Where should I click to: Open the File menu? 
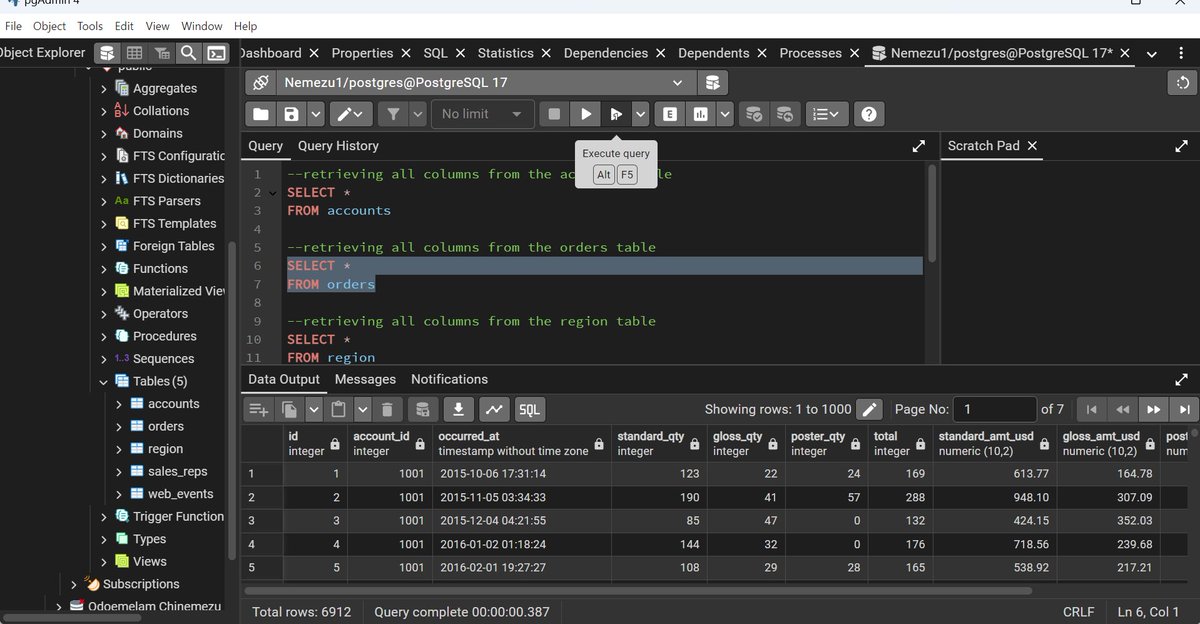coord(13,26)
